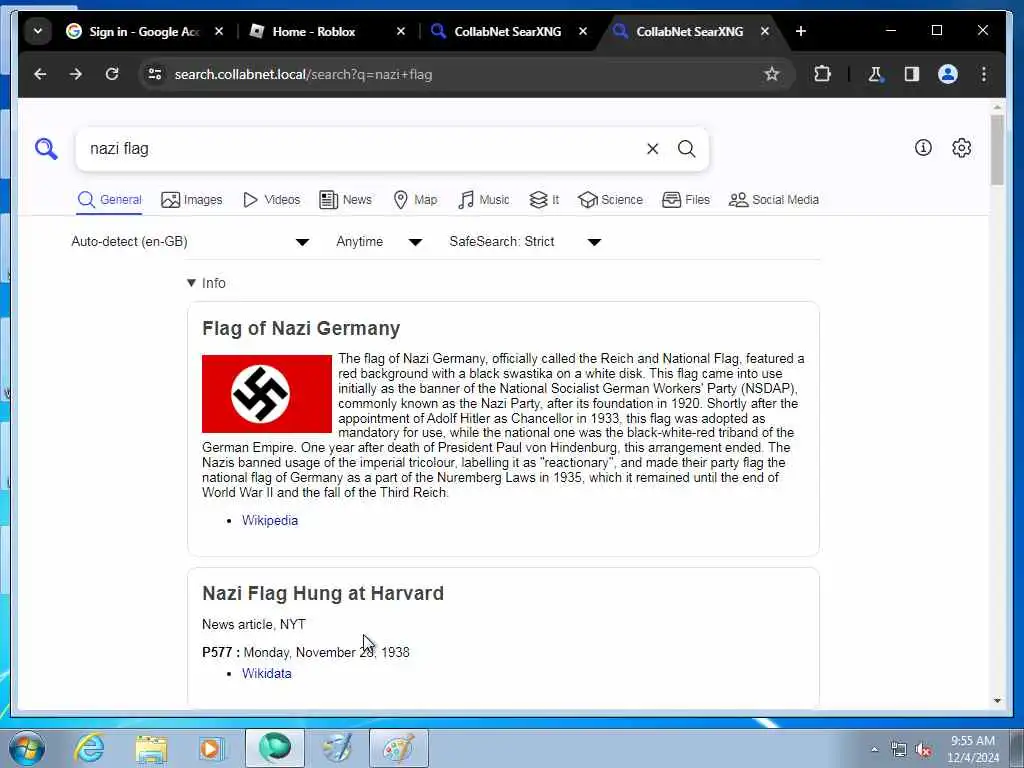Select the Videos search category

271,200
